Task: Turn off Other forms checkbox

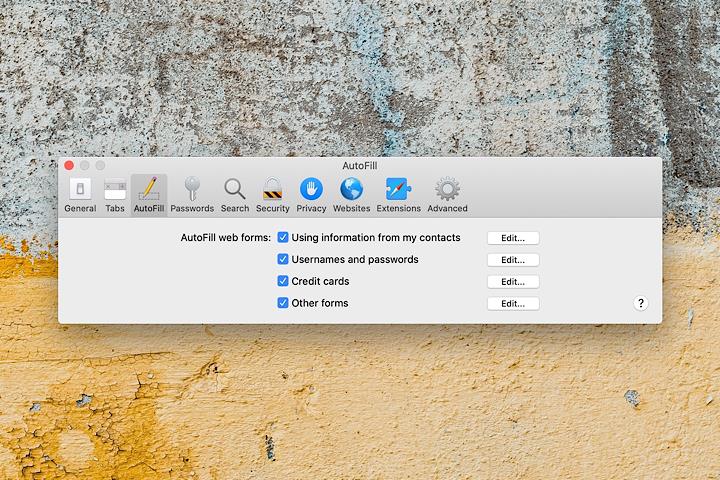Action: click(283, 303)
